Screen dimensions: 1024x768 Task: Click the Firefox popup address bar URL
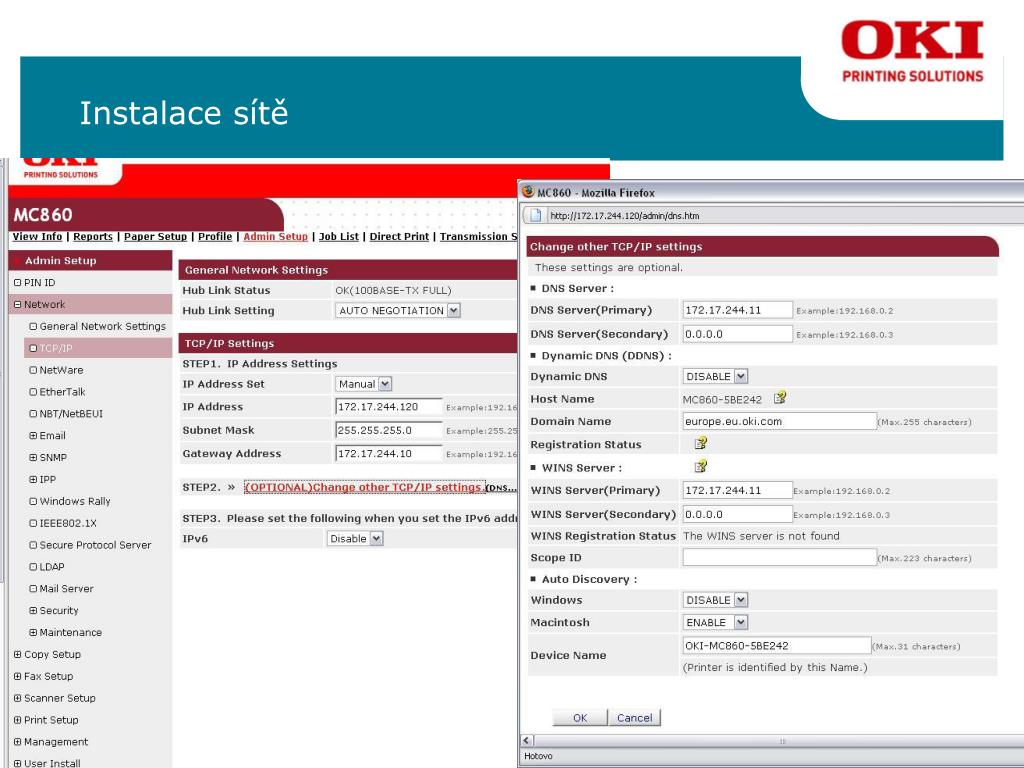(624, 216)
